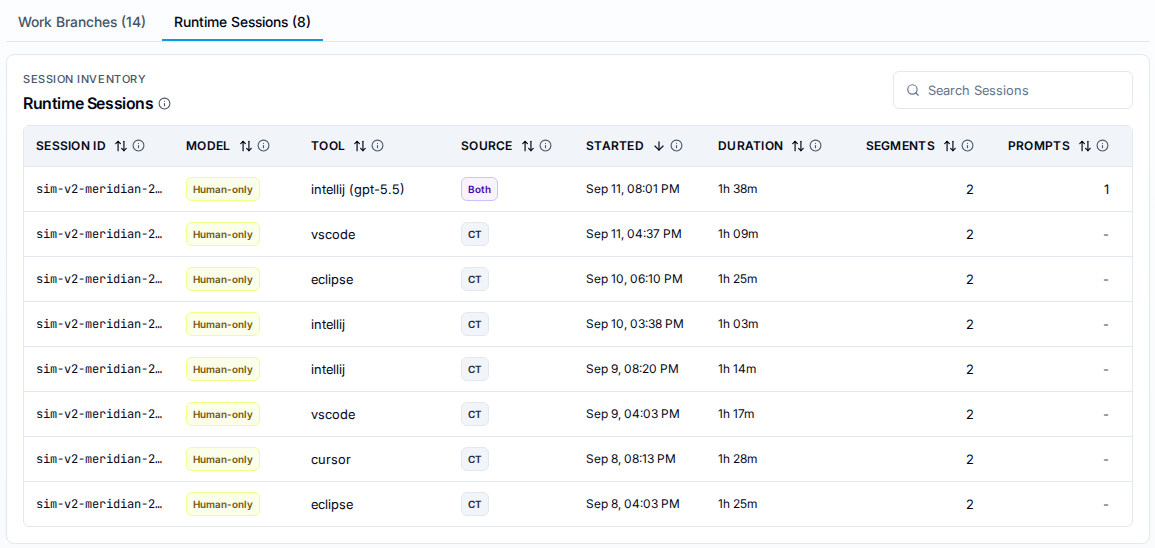
Task: Show Source column info icon
Action: (545, 146)
